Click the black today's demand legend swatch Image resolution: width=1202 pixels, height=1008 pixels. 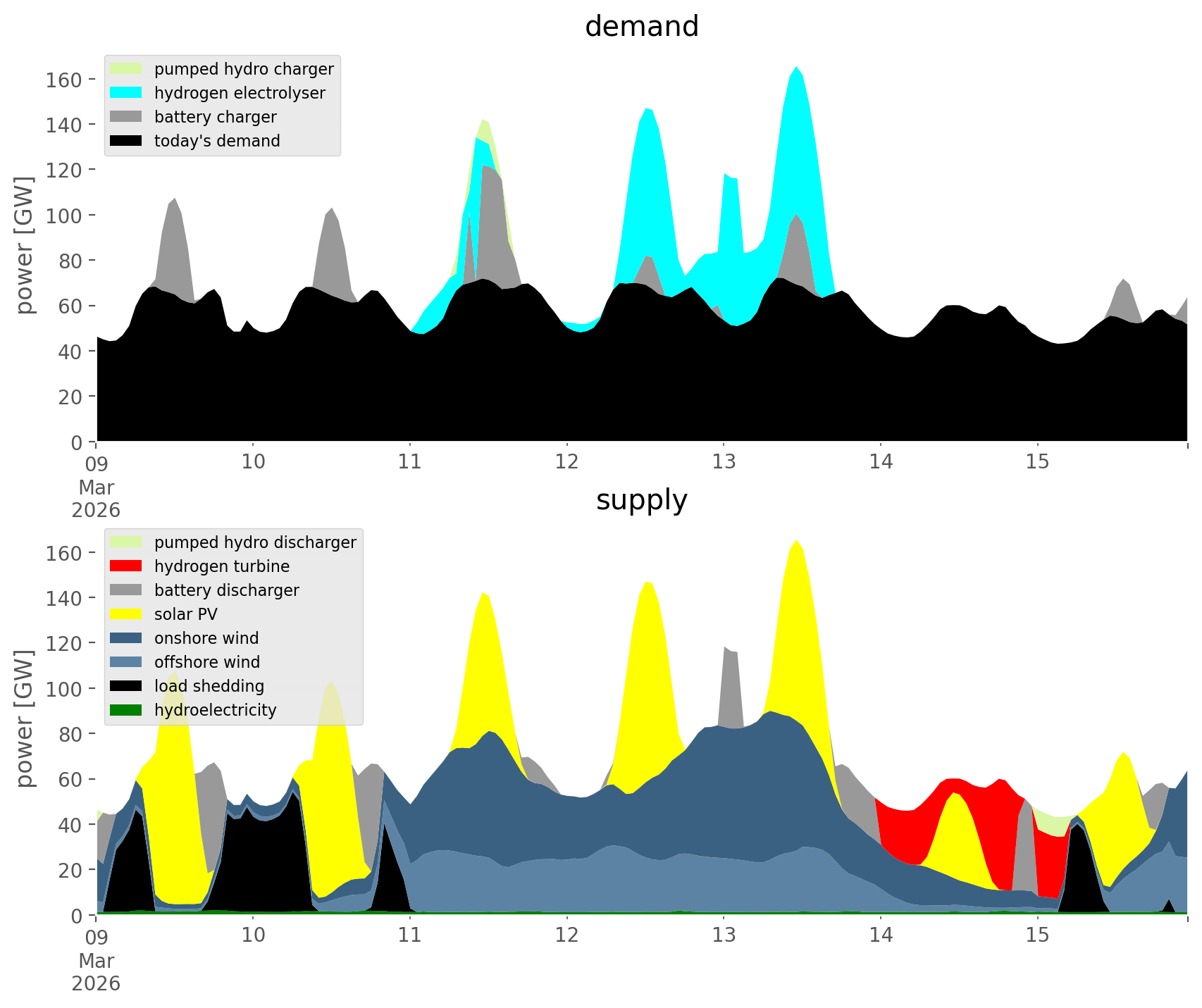(x=126, y=141)
